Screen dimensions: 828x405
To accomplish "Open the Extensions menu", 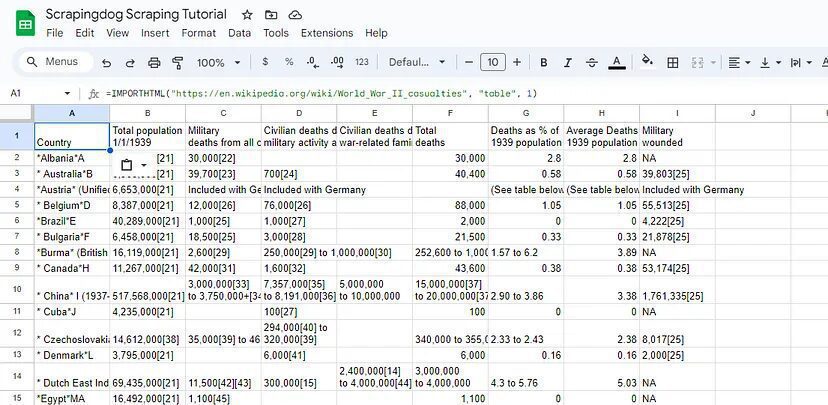I will point(327,33).
